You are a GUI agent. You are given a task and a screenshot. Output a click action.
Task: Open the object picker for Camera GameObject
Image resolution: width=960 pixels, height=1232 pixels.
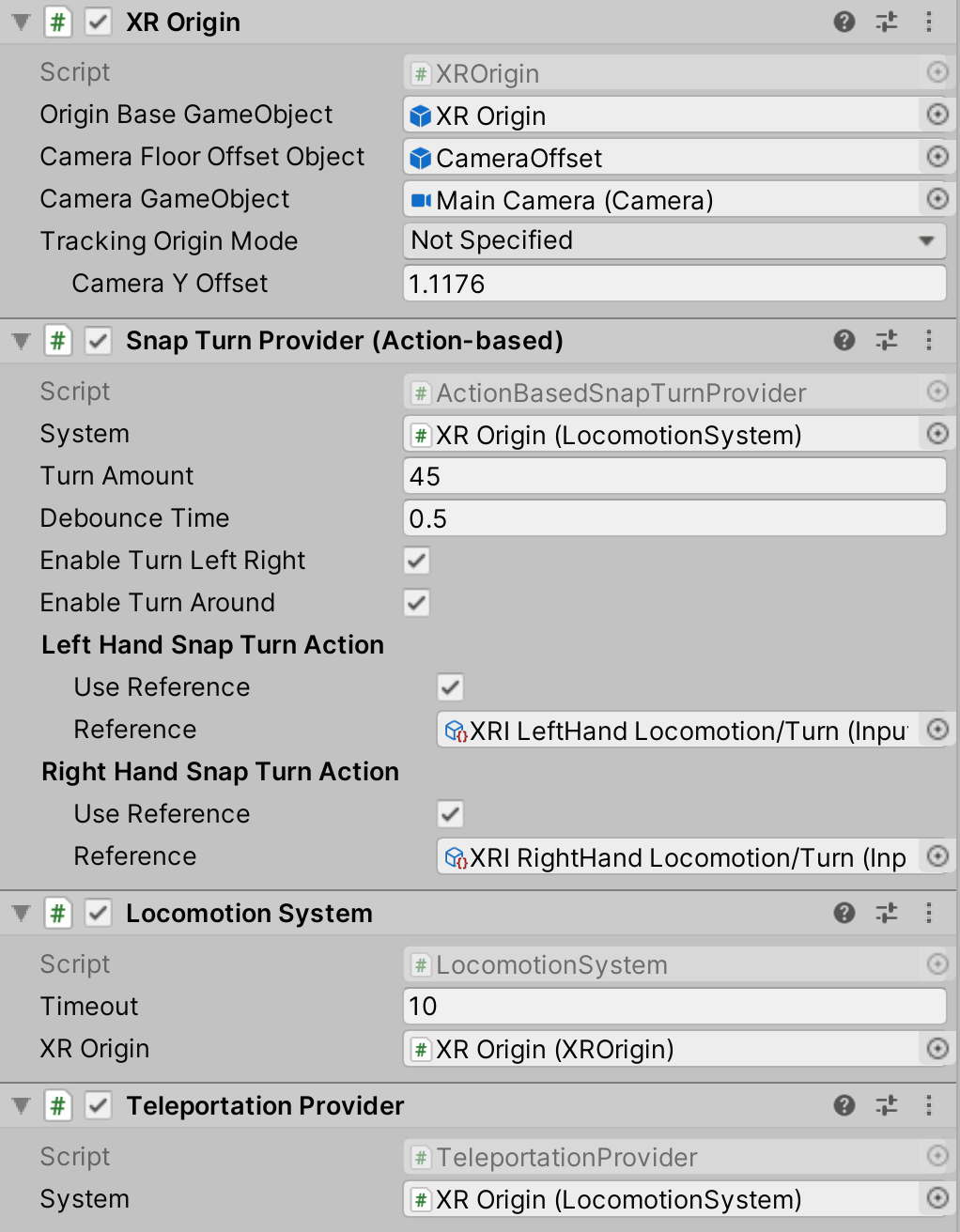937,199
